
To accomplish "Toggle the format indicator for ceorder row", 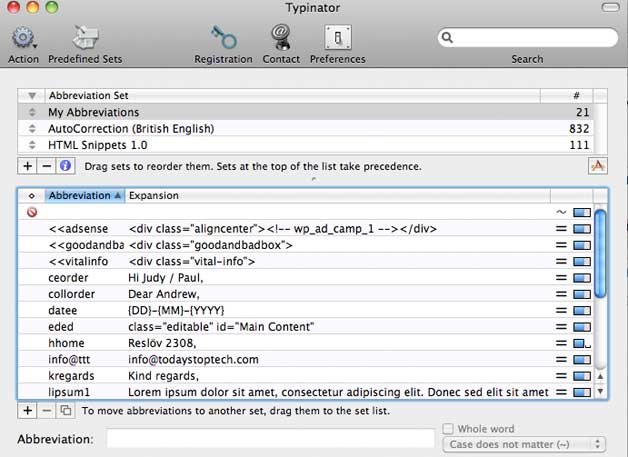I will [582, 278].
